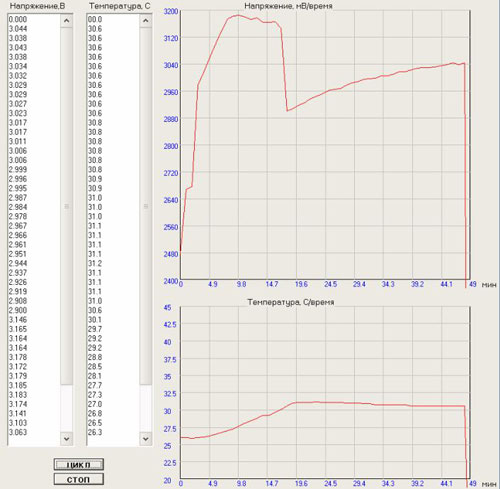Click the СТОП button
Viewport: 500px width, 489px height.
pyautogui.click(x=79, y=479)
